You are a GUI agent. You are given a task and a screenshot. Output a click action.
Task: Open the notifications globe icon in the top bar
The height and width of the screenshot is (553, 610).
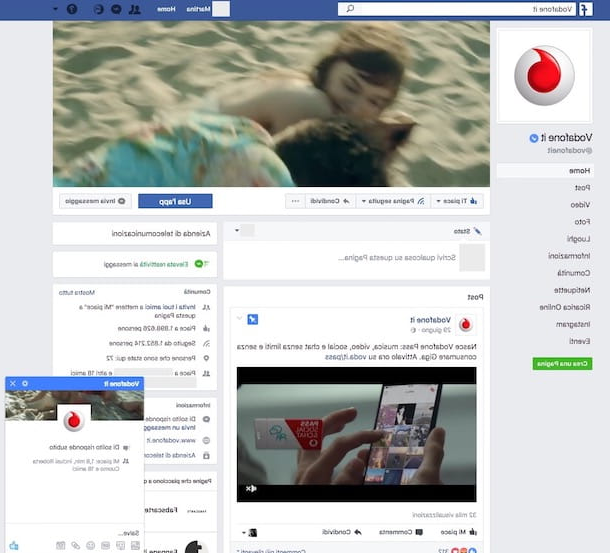click(99, 9)
